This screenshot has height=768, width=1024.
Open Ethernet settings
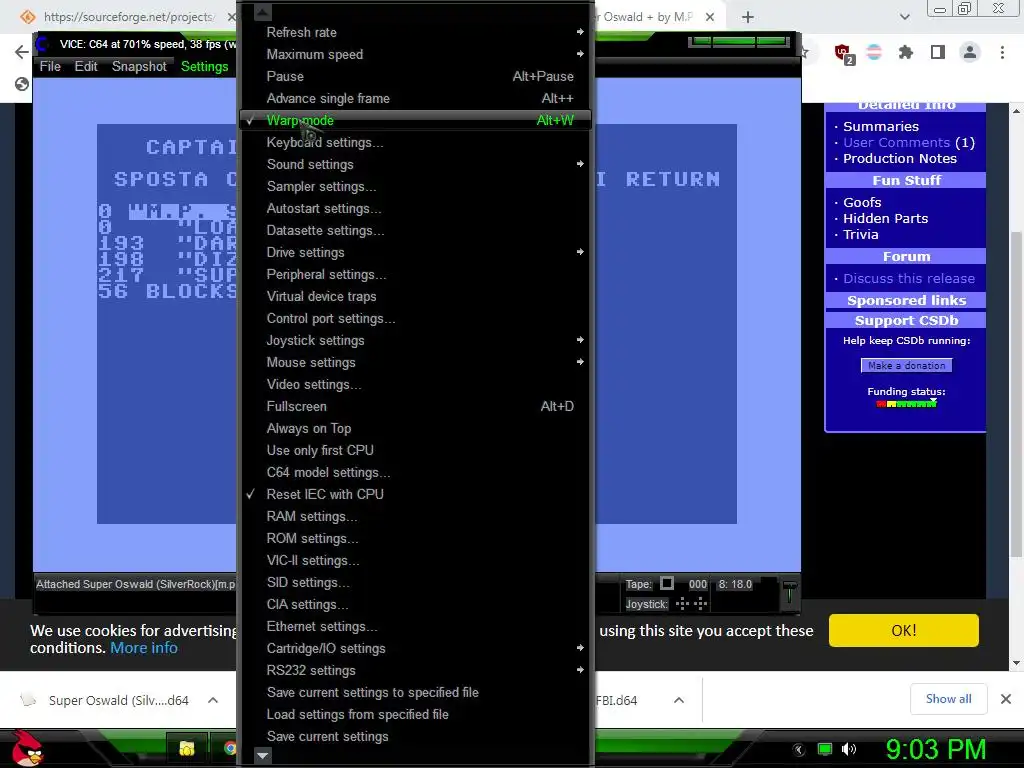415,626
